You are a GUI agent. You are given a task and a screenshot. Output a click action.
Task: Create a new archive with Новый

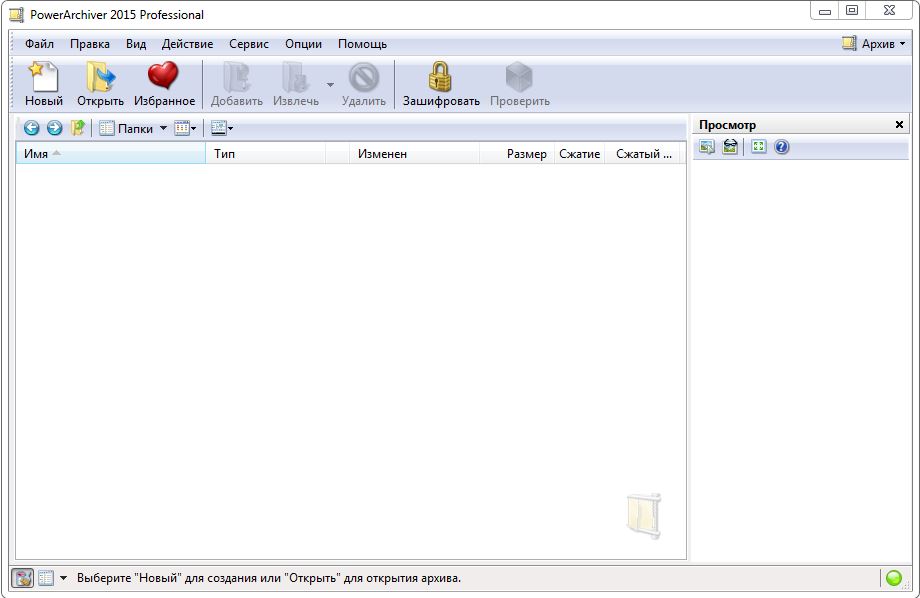[x=44, y=84]
